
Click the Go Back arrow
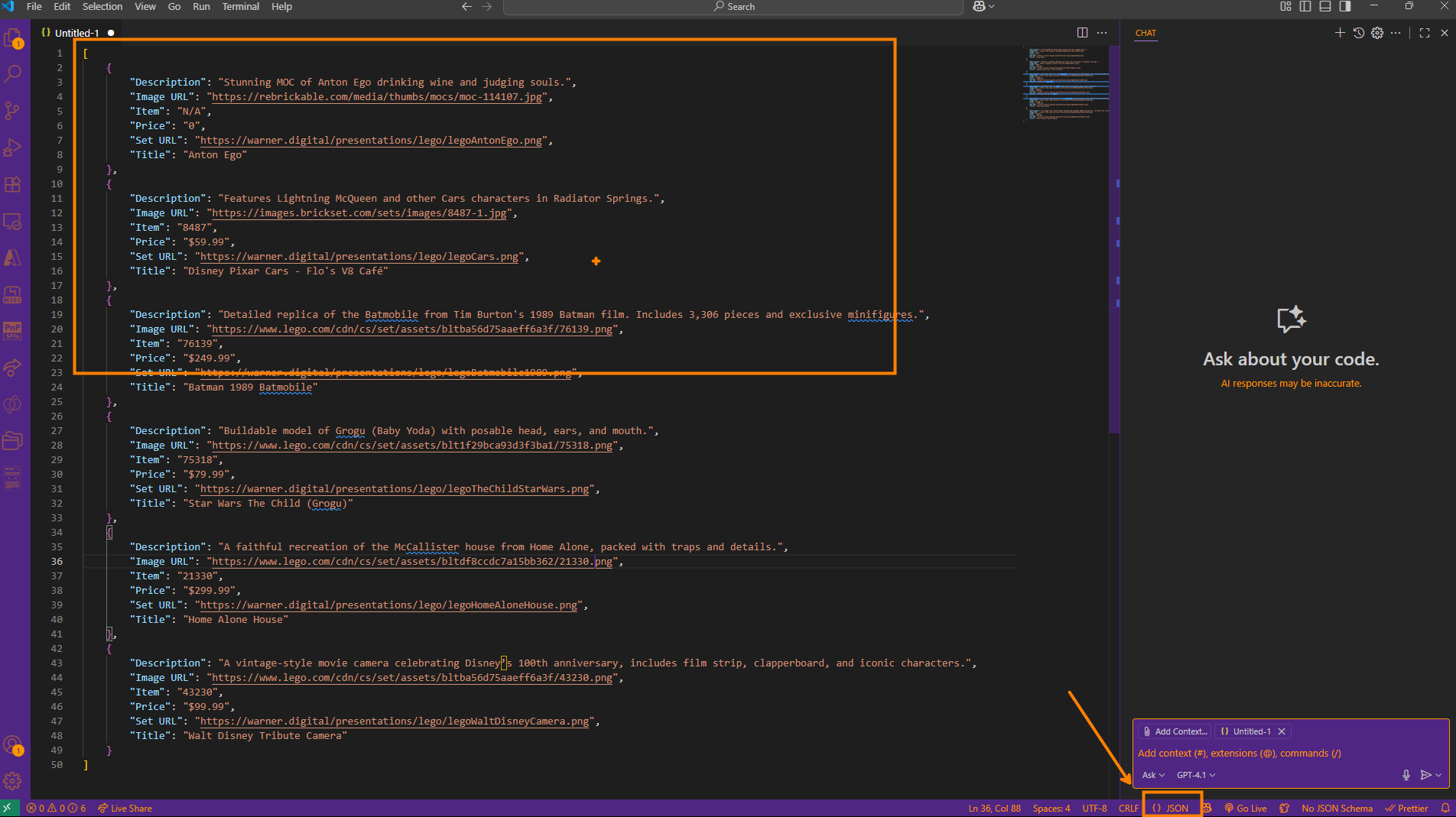466,6
